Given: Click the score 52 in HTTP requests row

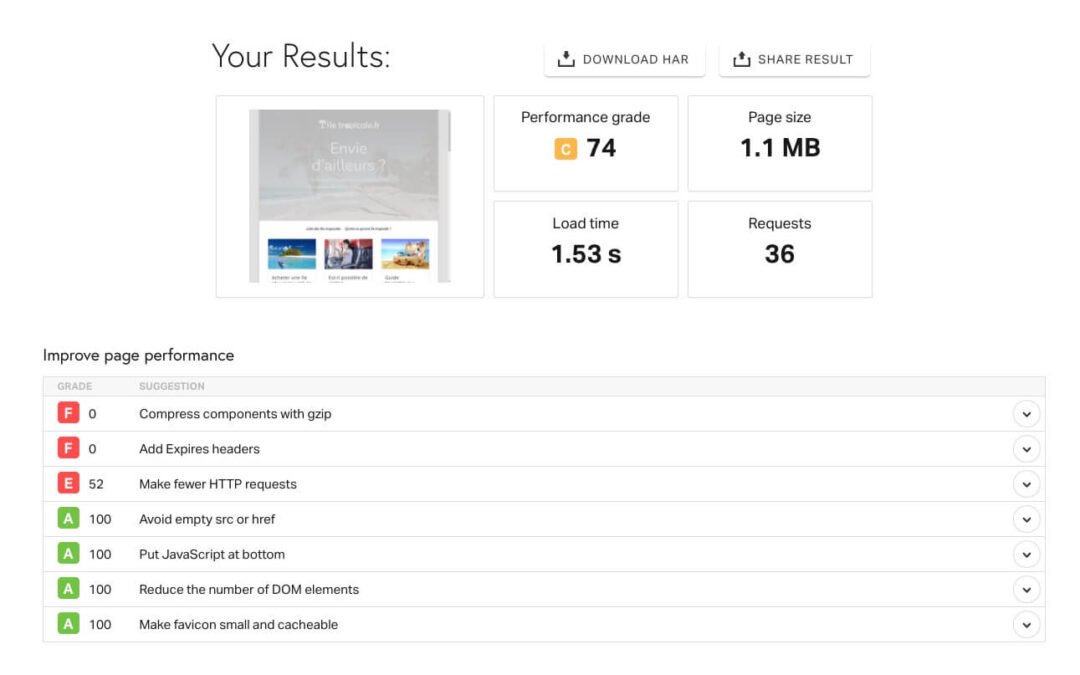Looking at the screenshot, I should click(x=96, y=484).
